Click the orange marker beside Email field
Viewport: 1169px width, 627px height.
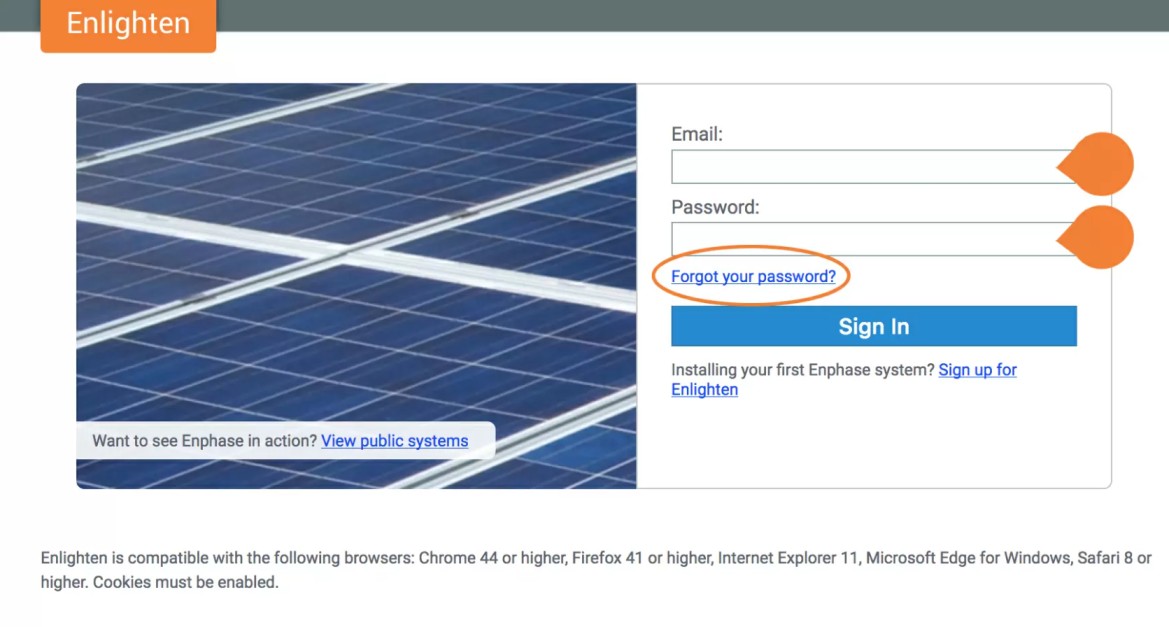tap(1100, 164)
